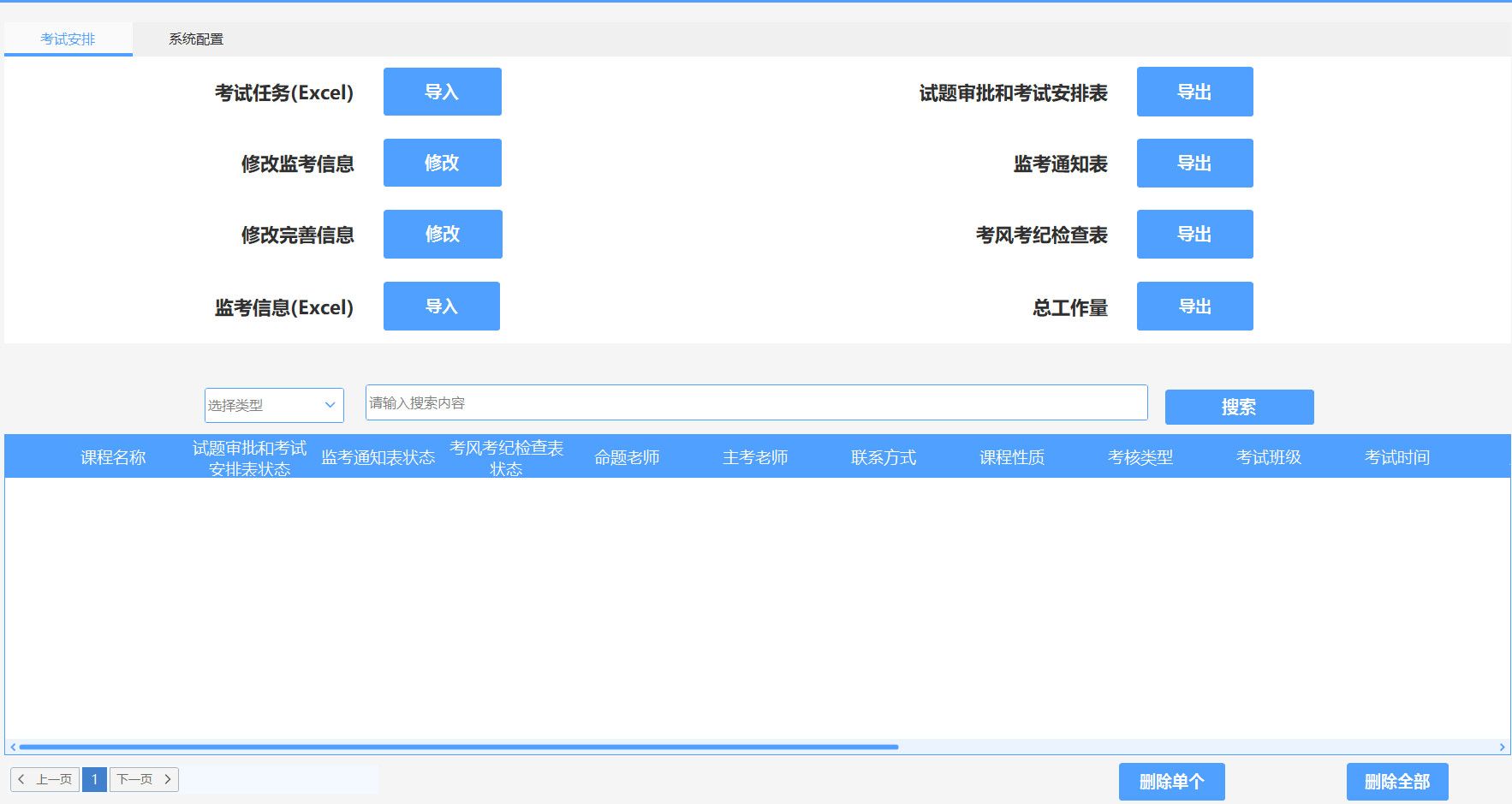Go to previous page with 上一页

[x=45, y=779]
